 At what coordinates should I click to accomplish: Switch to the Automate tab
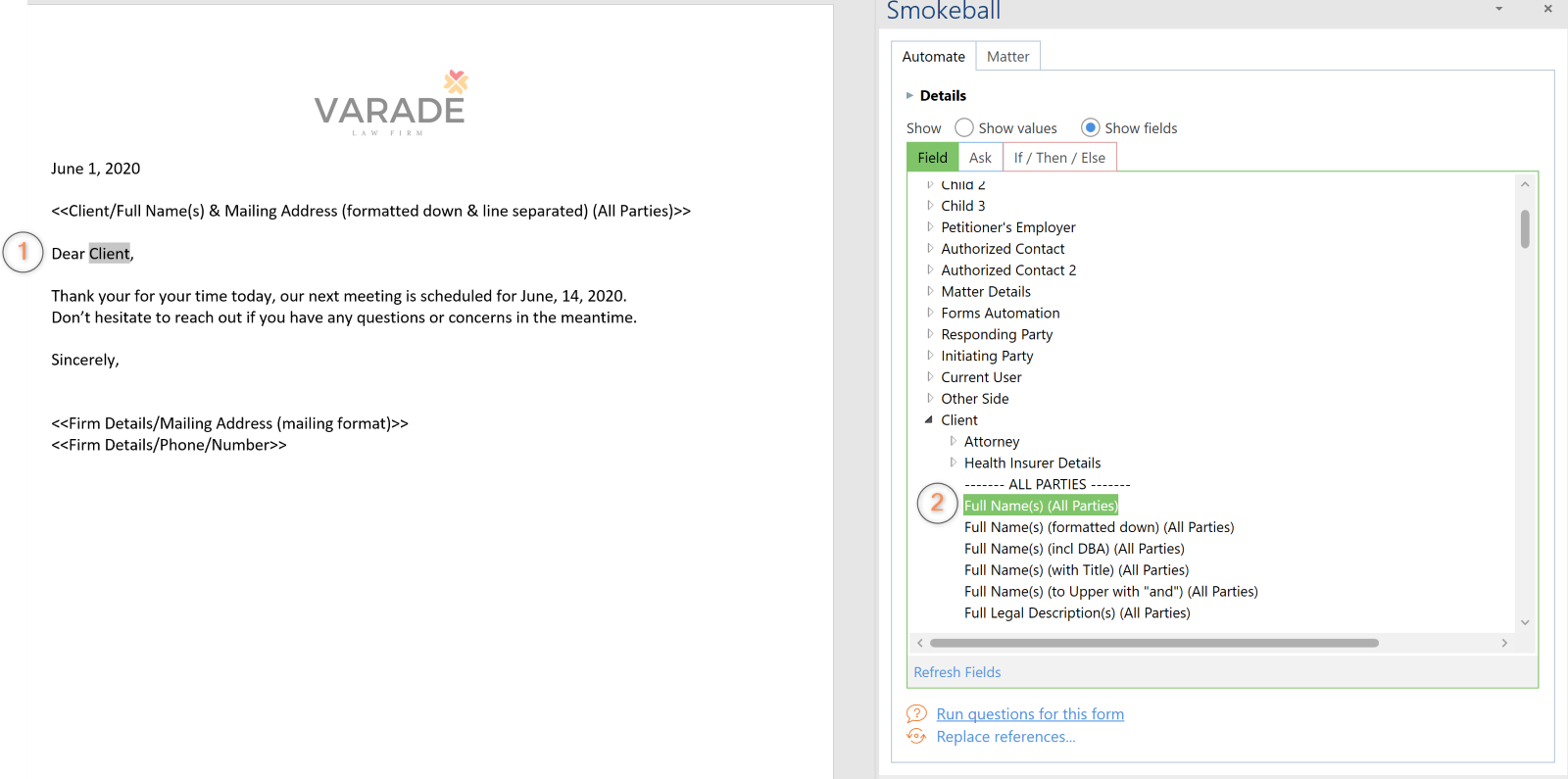point(933,56)
